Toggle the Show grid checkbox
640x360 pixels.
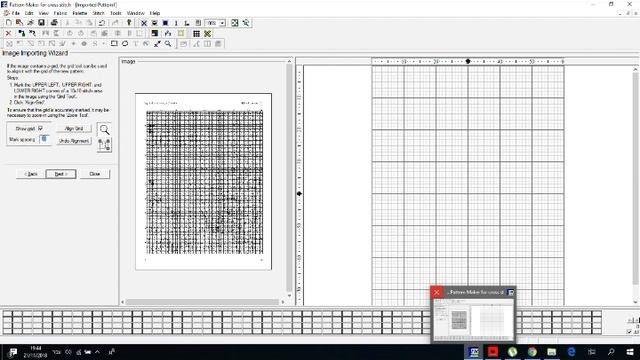(x=40, y=128)
